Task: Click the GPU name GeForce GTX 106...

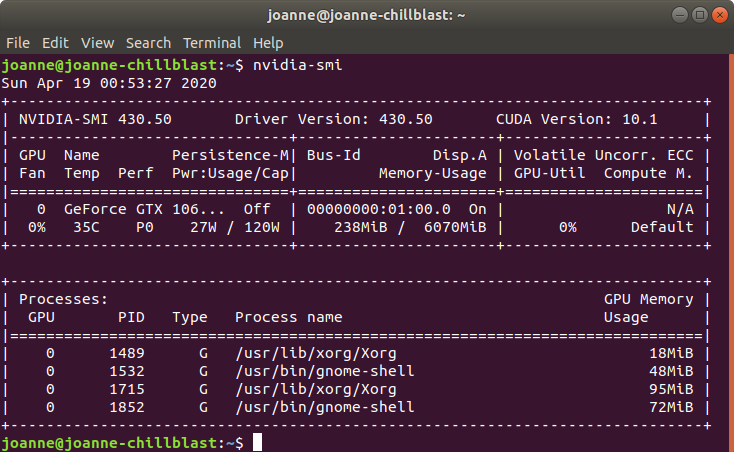Action: 144,209
